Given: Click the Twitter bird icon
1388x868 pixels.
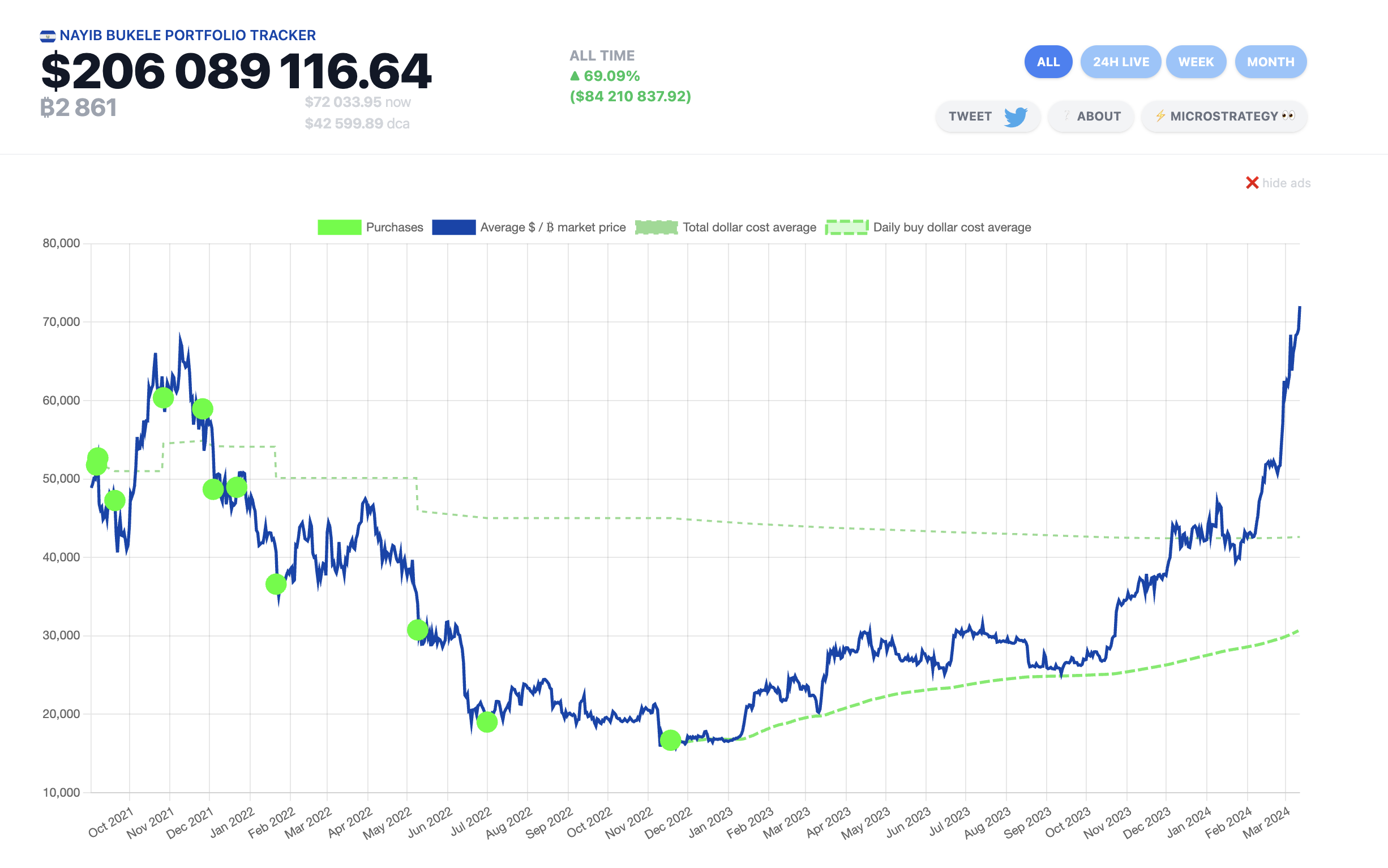Looking at the screenshot, I should (1016, 117).
